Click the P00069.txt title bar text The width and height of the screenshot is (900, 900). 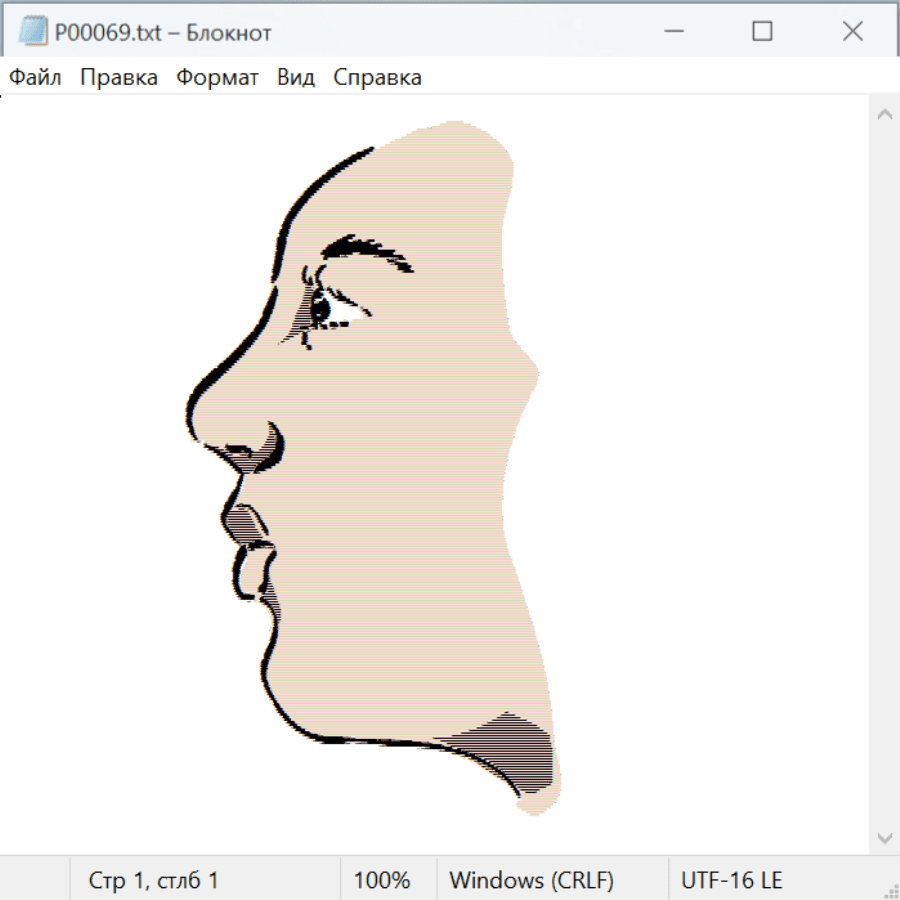[x=163, y=33]
